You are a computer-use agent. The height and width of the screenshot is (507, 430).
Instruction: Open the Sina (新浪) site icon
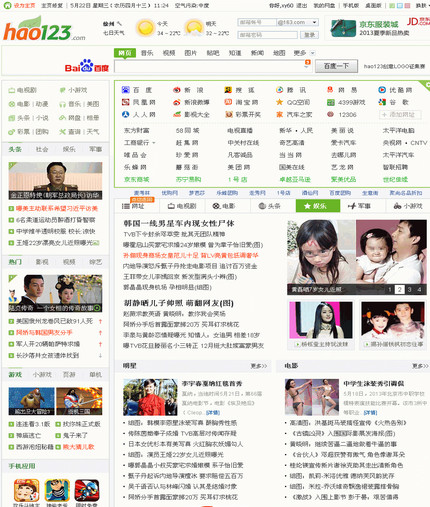coord(177,90)
